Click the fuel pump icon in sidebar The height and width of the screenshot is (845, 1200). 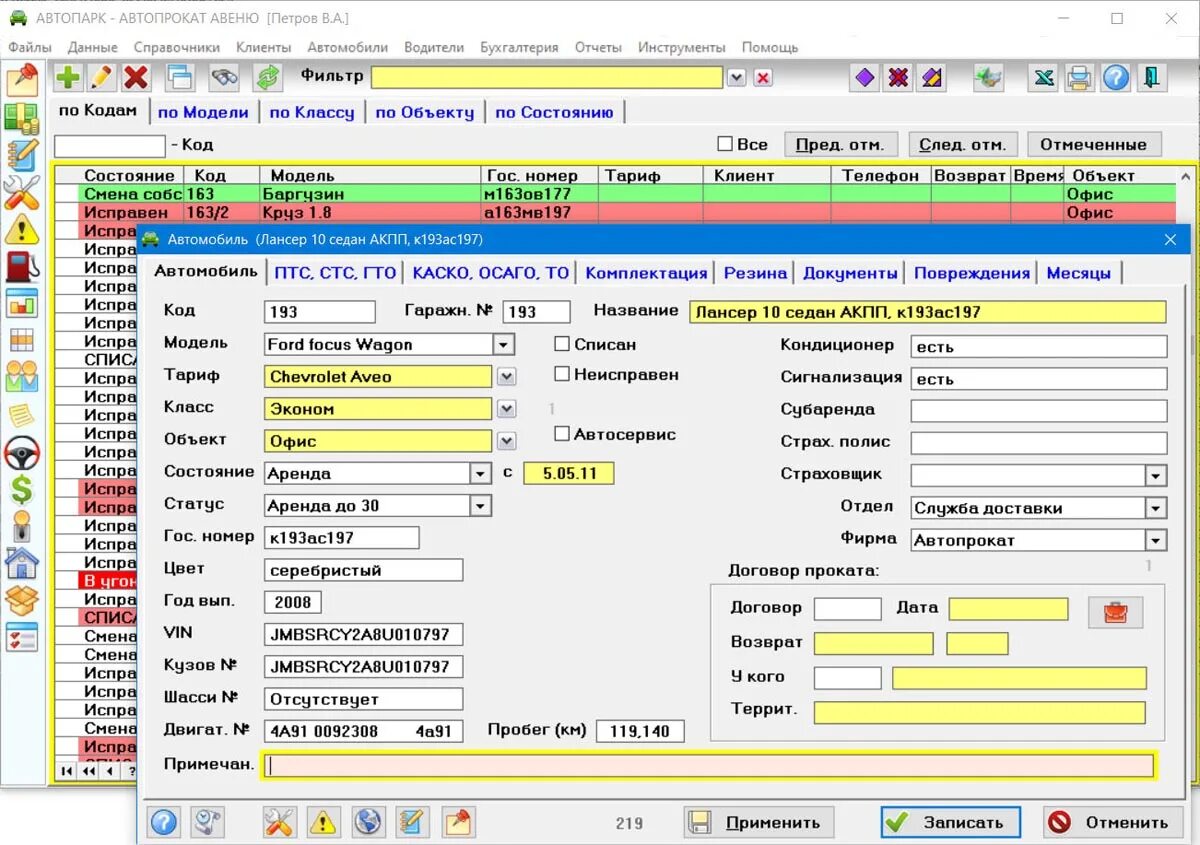click(x=22, y=266)
